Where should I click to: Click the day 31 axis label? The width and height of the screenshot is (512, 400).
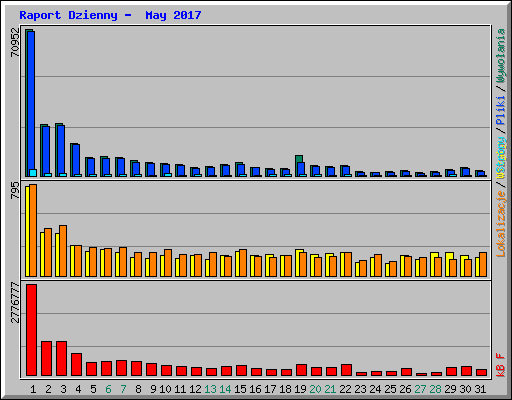pos(480,389)
